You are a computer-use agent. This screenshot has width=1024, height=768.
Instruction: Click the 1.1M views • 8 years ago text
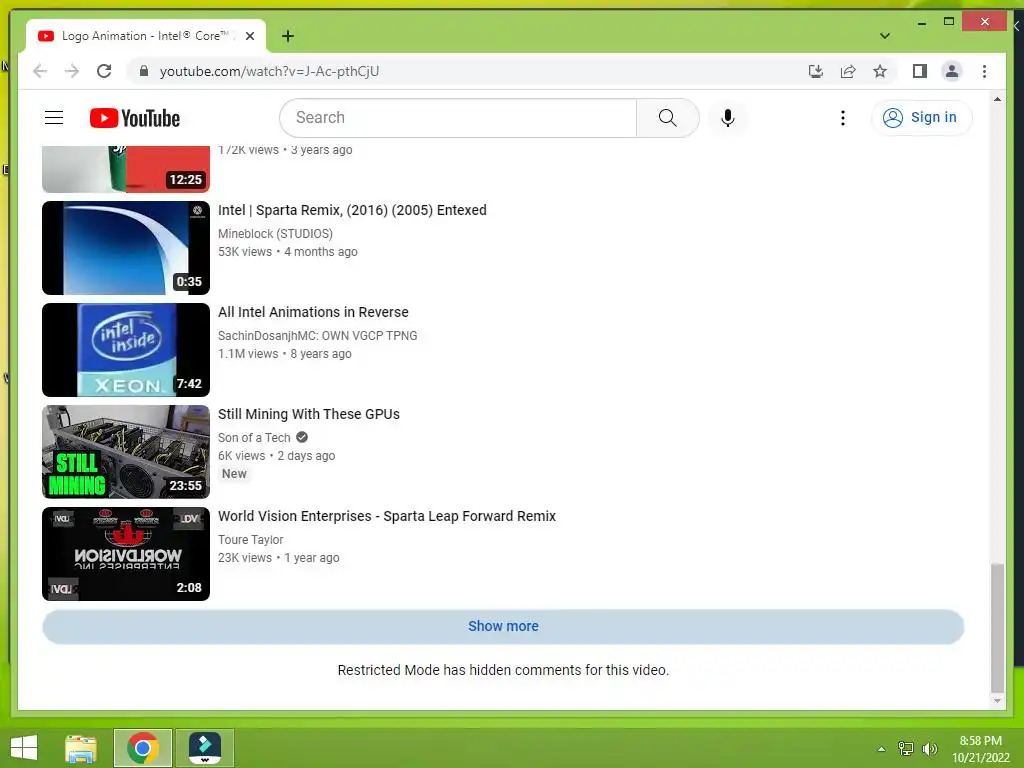coord(285,354)
